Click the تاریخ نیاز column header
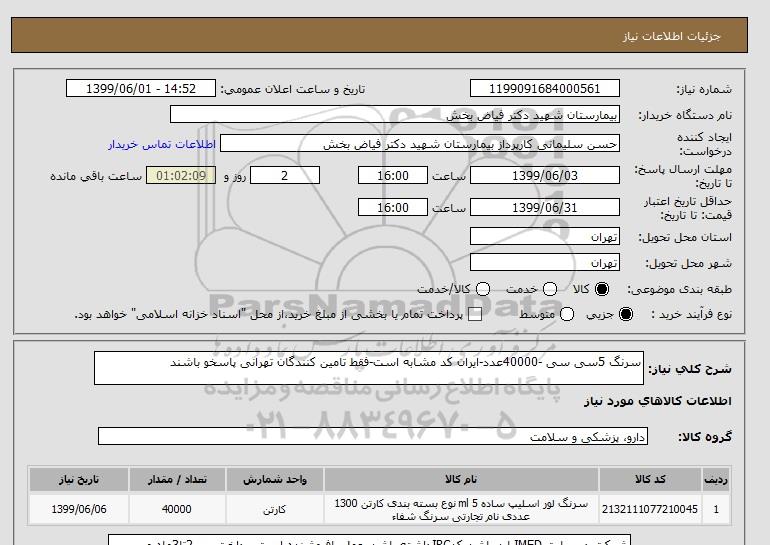Image resolution: width=770 pixels, height=545 pixels. tap(79, 480)
